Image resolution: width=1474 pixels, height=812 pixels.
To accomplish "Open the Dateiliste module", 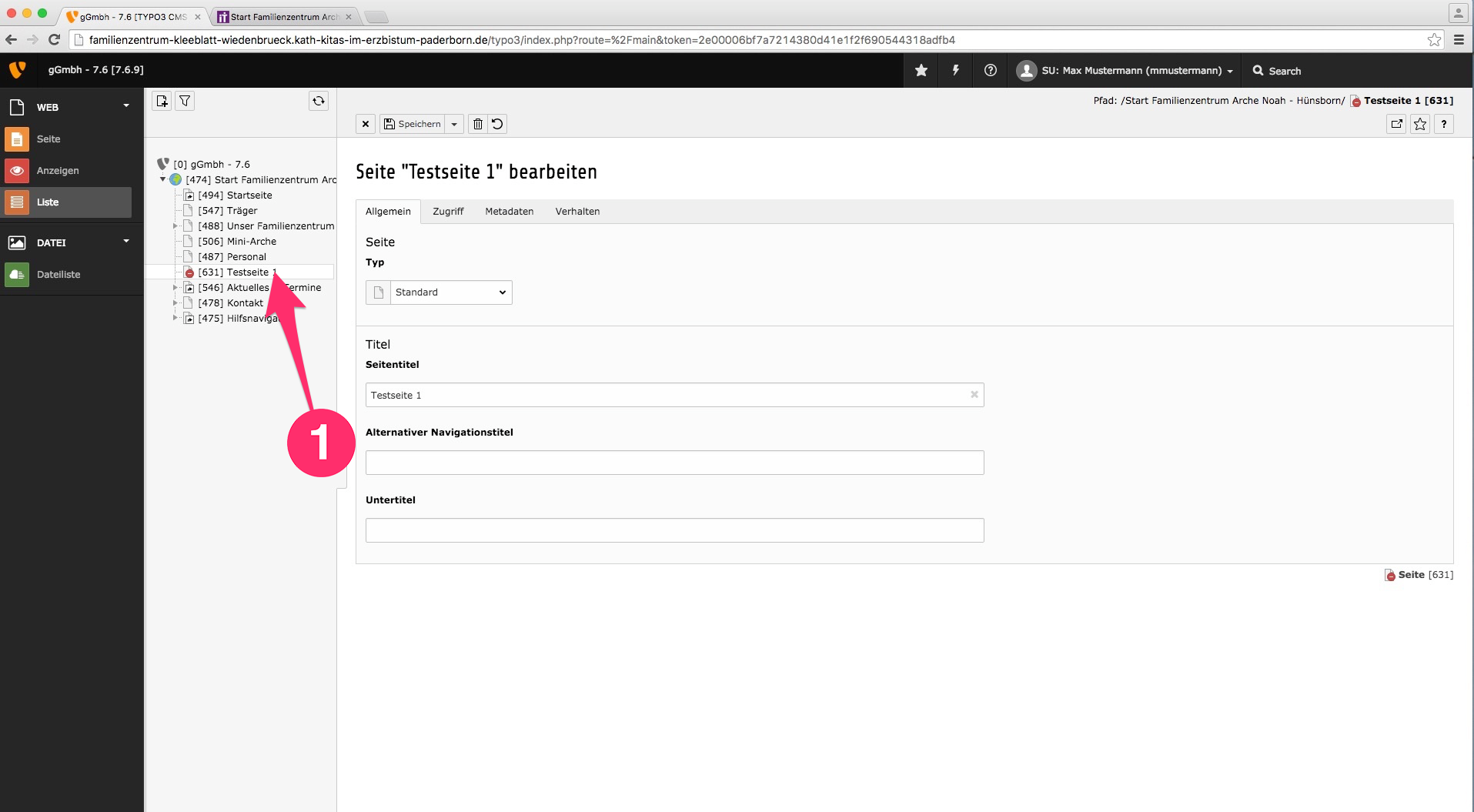I will coord(58,275).
